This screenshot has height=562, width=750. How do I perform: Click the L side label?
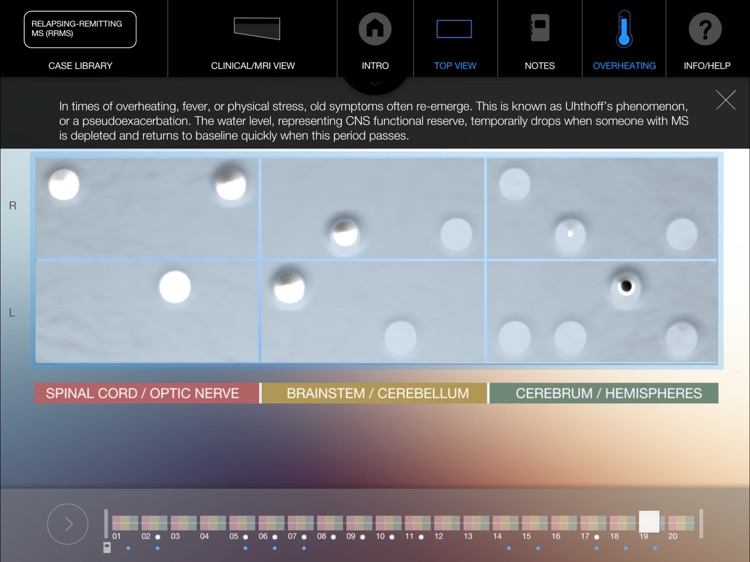click(12, 313)
